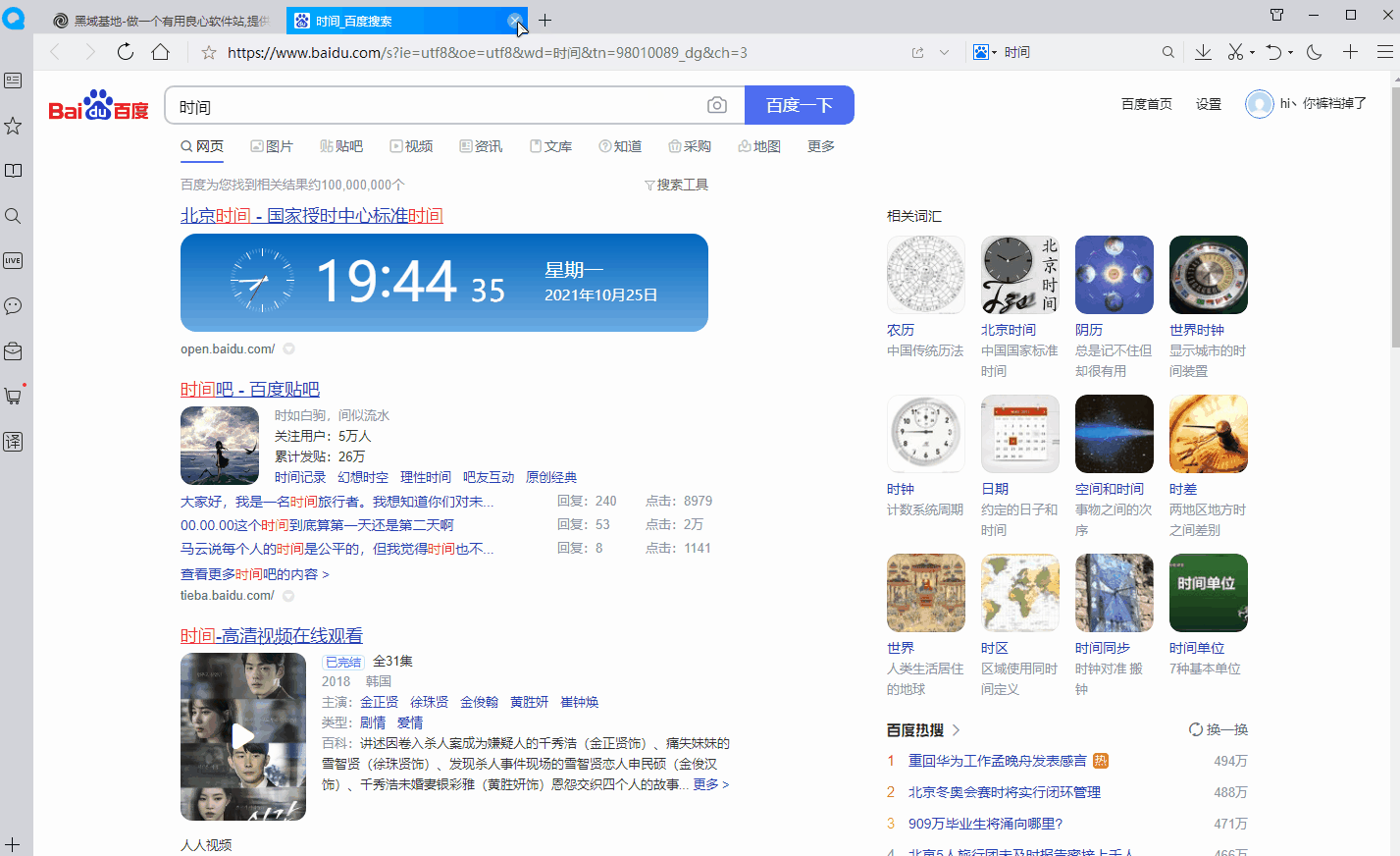Click the undo closed tab icon
The height and width of the screenshot is (856, 1400).
coord(1273,52)
